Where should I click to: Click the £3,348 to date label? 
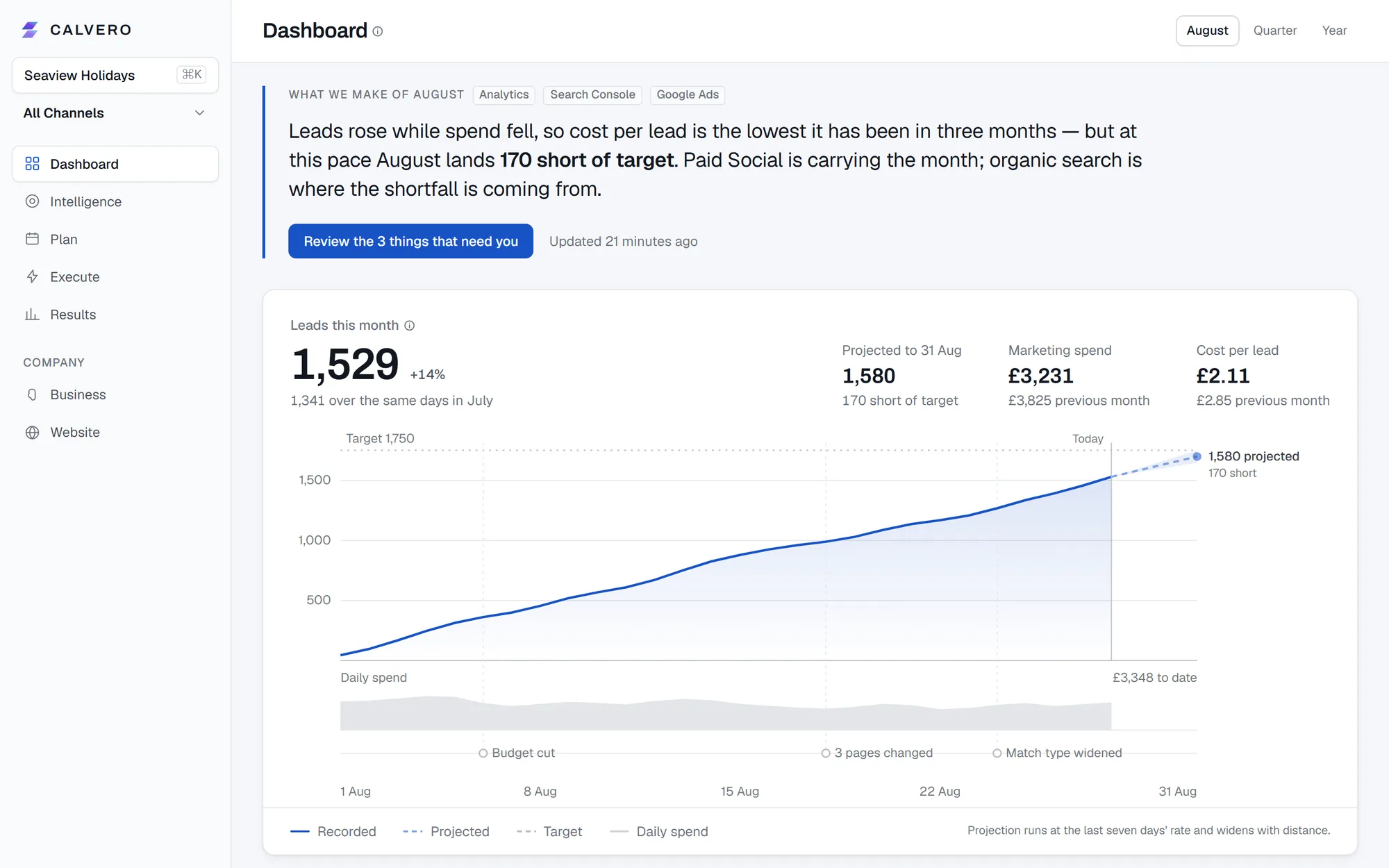[1154, 678]
